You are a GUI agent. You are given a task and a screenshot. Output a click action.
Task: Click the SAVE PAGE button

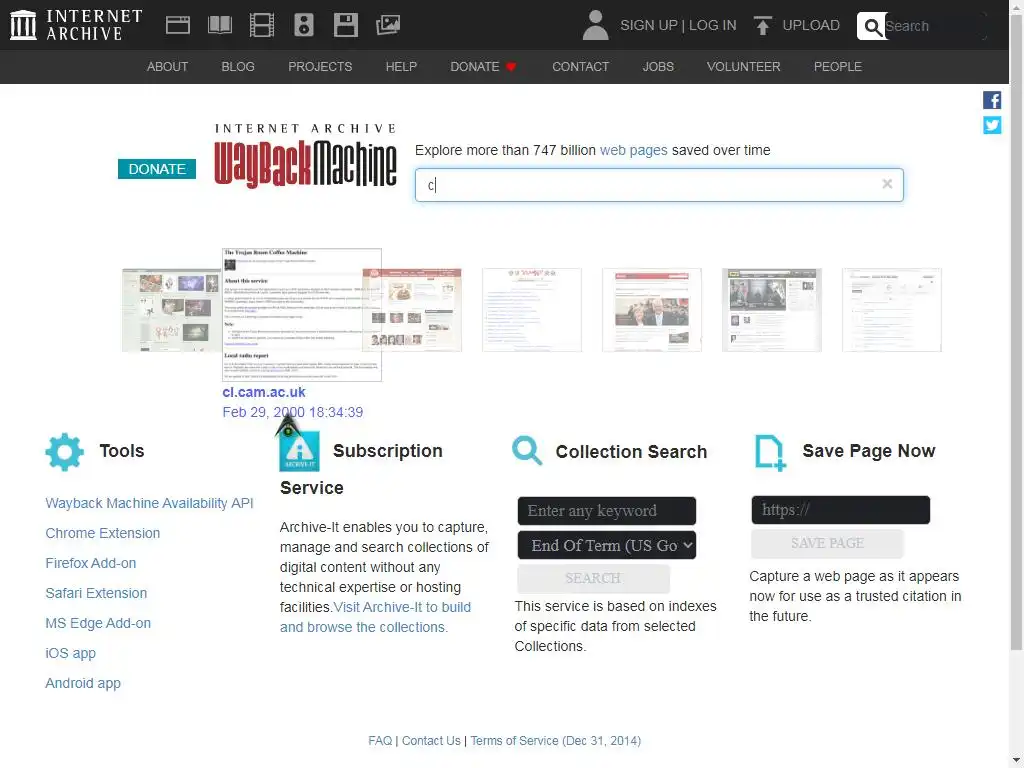[x=827, y=543]
